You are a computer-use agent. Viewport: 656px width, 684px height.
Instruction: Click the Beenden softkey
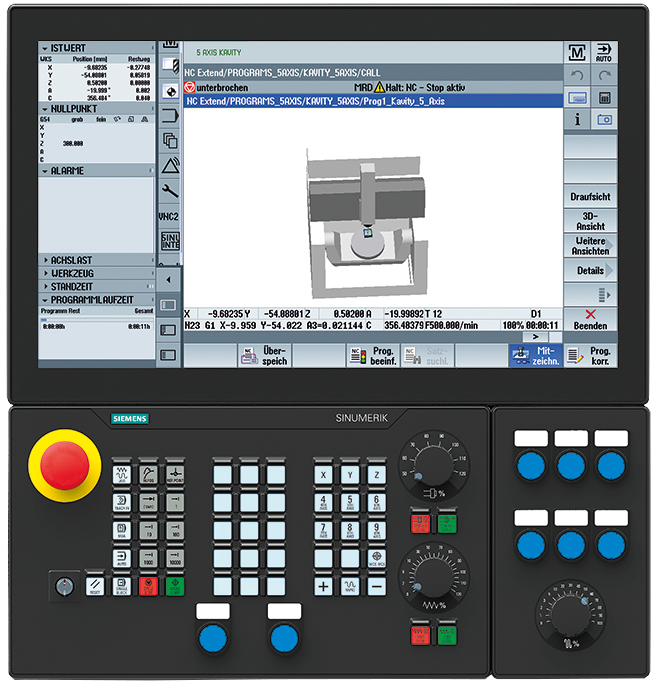click(590, 320)
